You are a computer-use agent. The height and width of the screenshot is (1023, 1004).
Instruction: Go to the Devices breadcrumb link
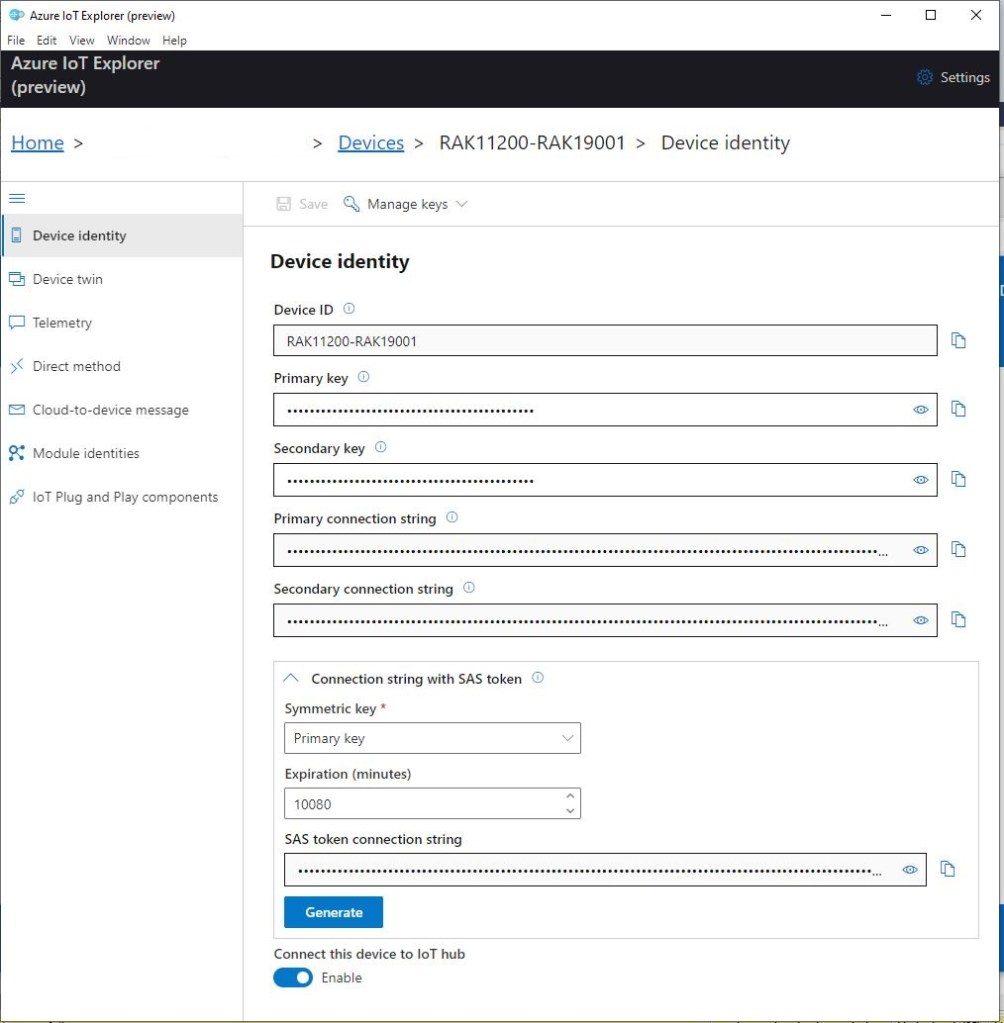point(370,143)
